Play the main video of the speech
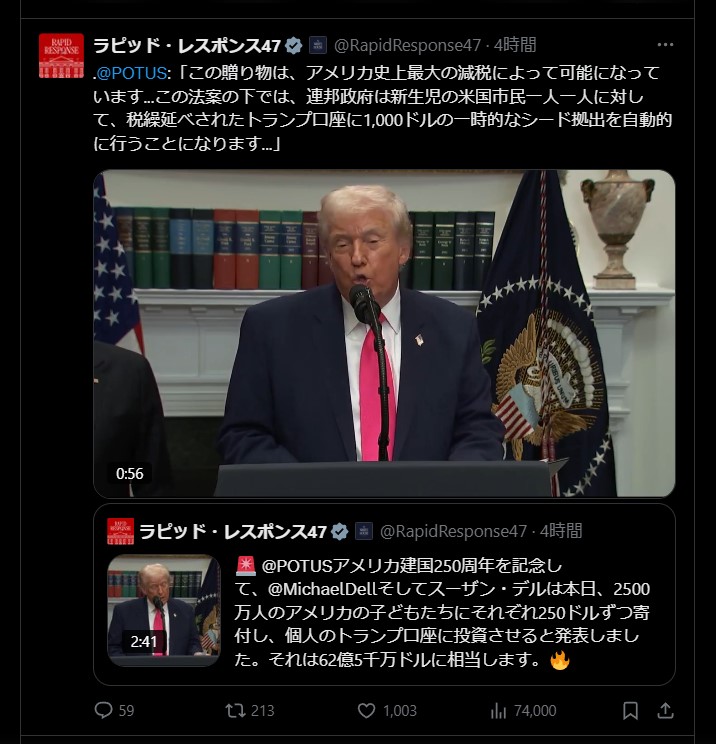Viewport: 716px width, 744px height. coord(384,333)
